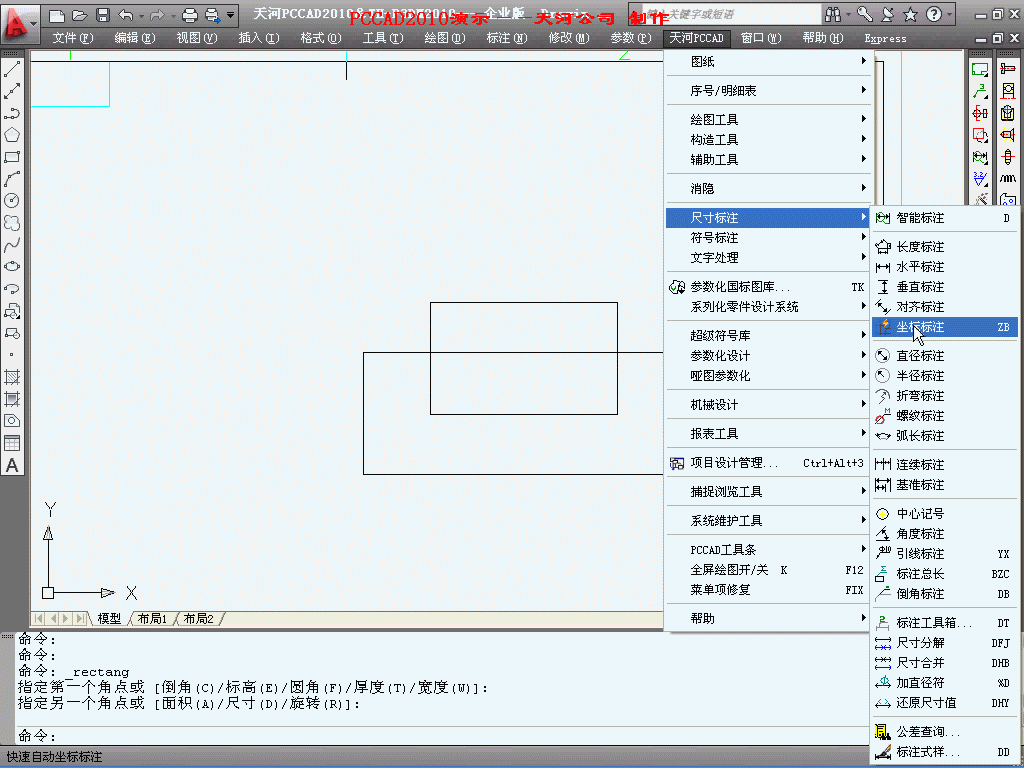Expand the PCCAD工具条 submenu
Viewport: 1024px width, 768px height.
click(768, 550)
